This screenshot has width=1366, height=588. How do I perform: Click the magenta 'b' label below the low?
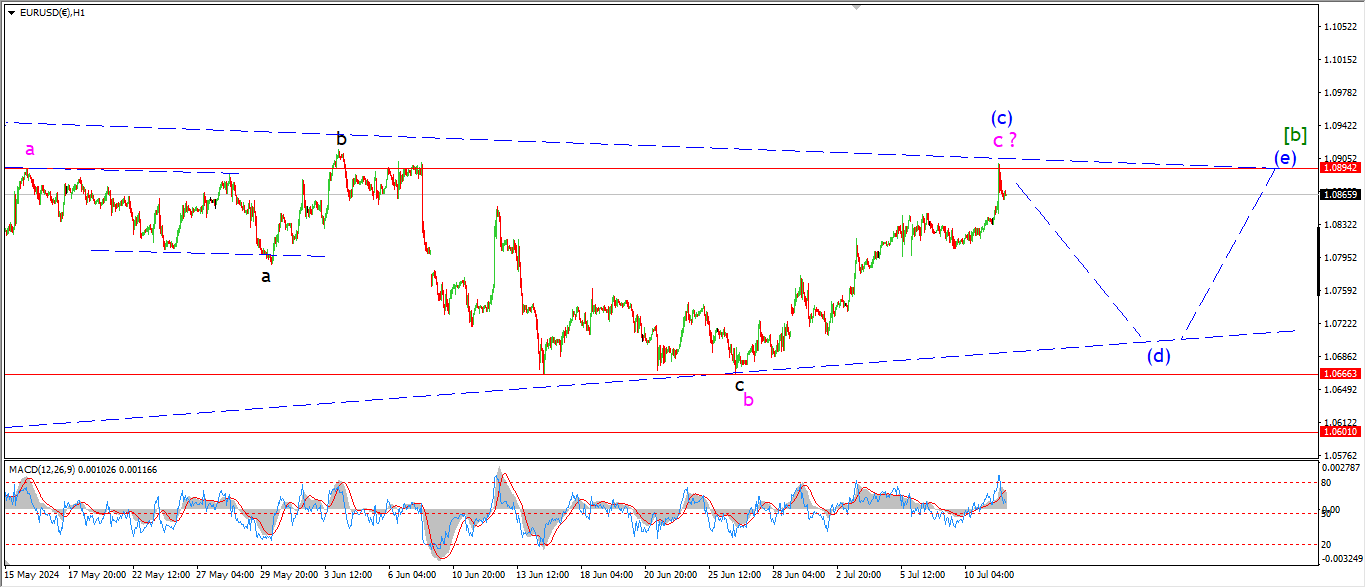(x=748, y=400)
